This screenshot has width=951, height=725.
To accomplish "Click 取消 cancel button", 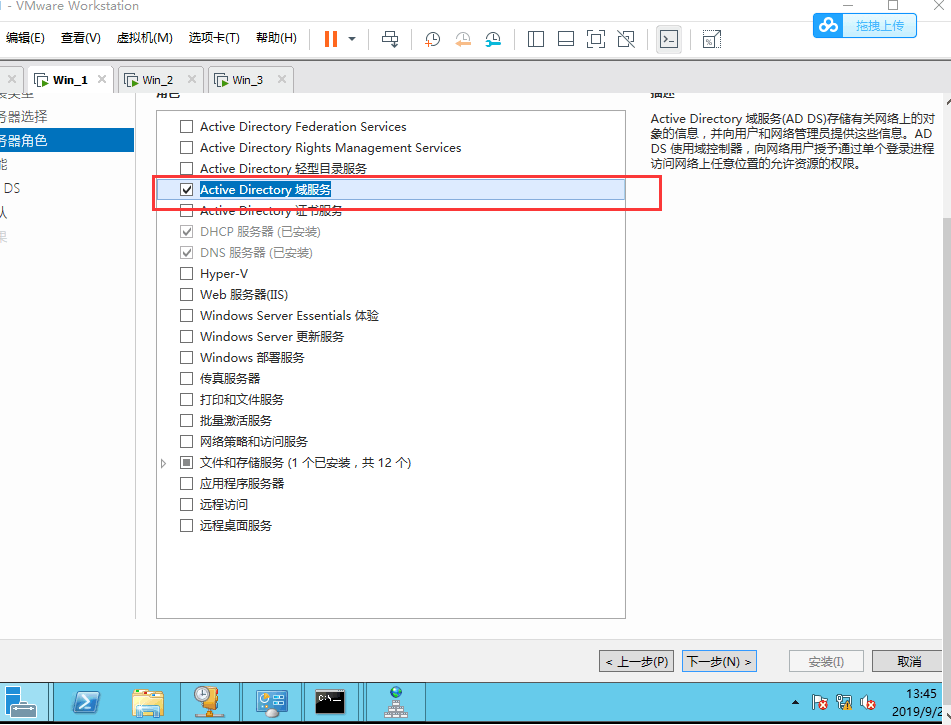I will [908, 661].
